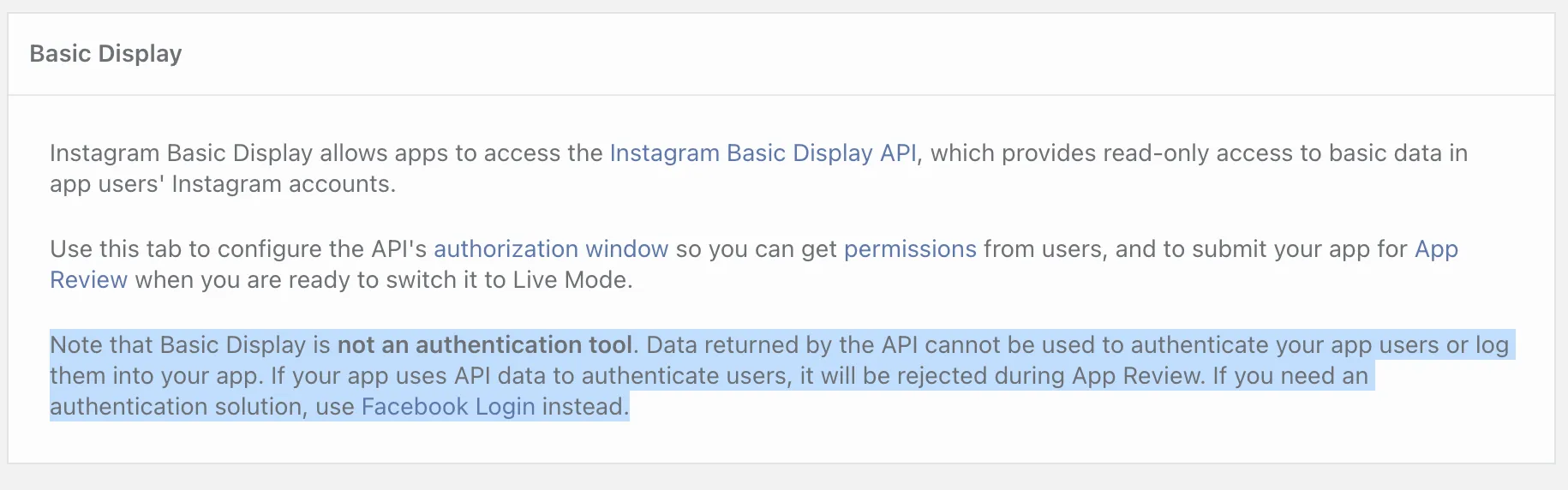Click 'If you need an' highlighted text
The width and height of the screenshot is (1568, 490).
click(x=1290, y=376)
